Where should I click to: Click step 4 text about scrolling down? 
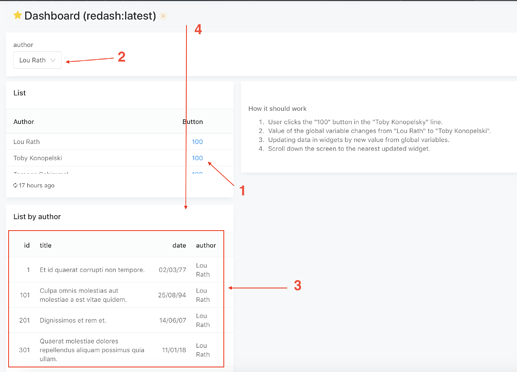click(349, 149)
